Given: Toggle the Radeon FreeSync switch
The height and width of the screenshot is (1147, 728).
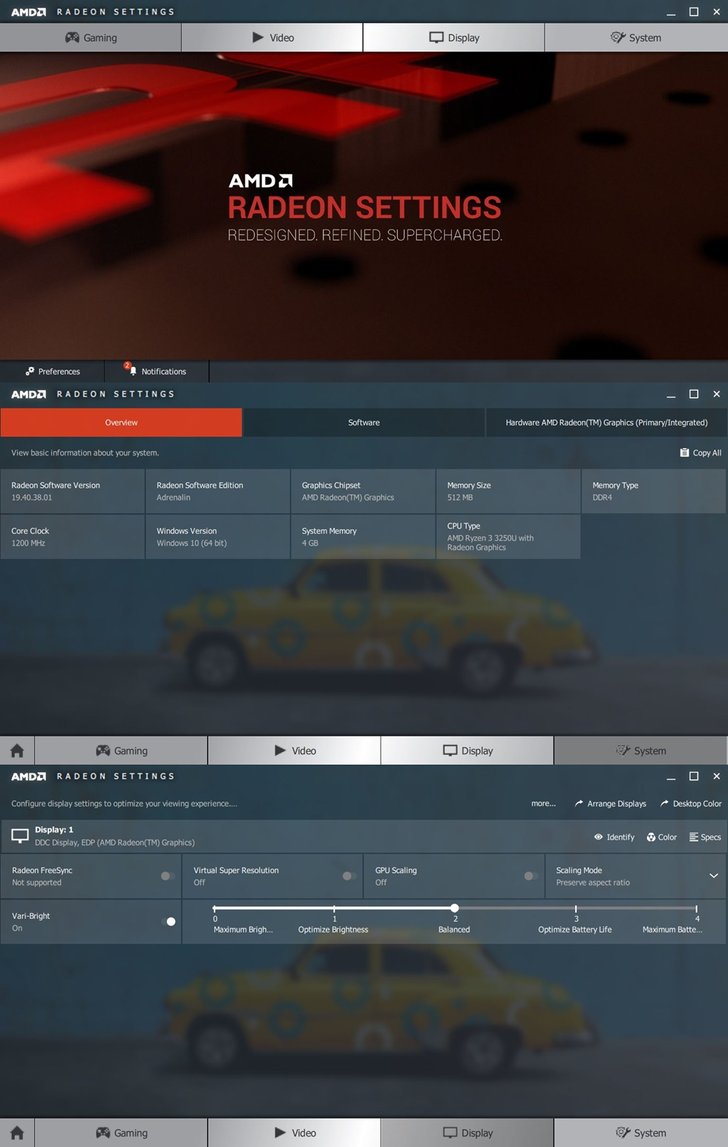Looking at the screenshot, I should [x=168, y=876].
